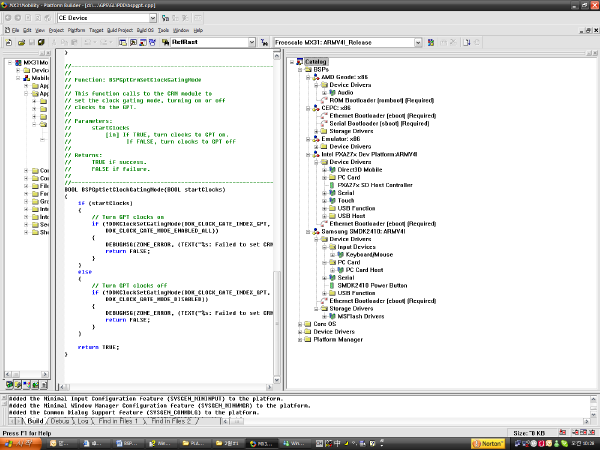Select MSFlash Drivers item
600x450 pixels.
point(361,316)
